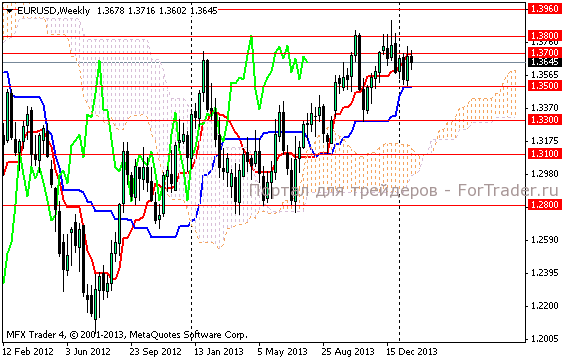Click the 1.2980 price scale value
This screenshot has width=565, height=360.
(545, 174)
